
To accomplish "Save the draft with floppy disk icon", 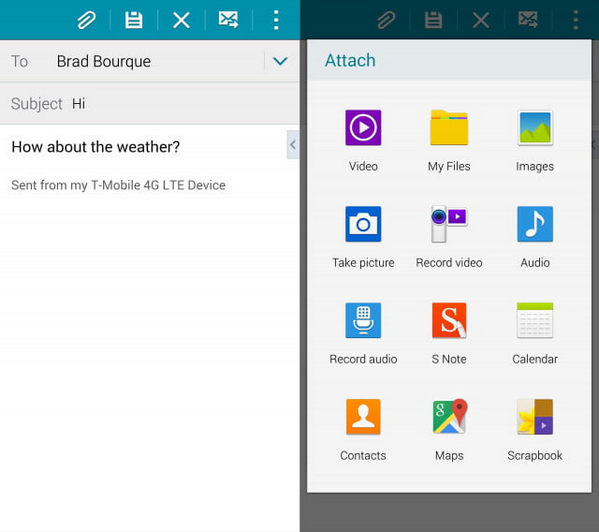I will [x=134, y=20].
